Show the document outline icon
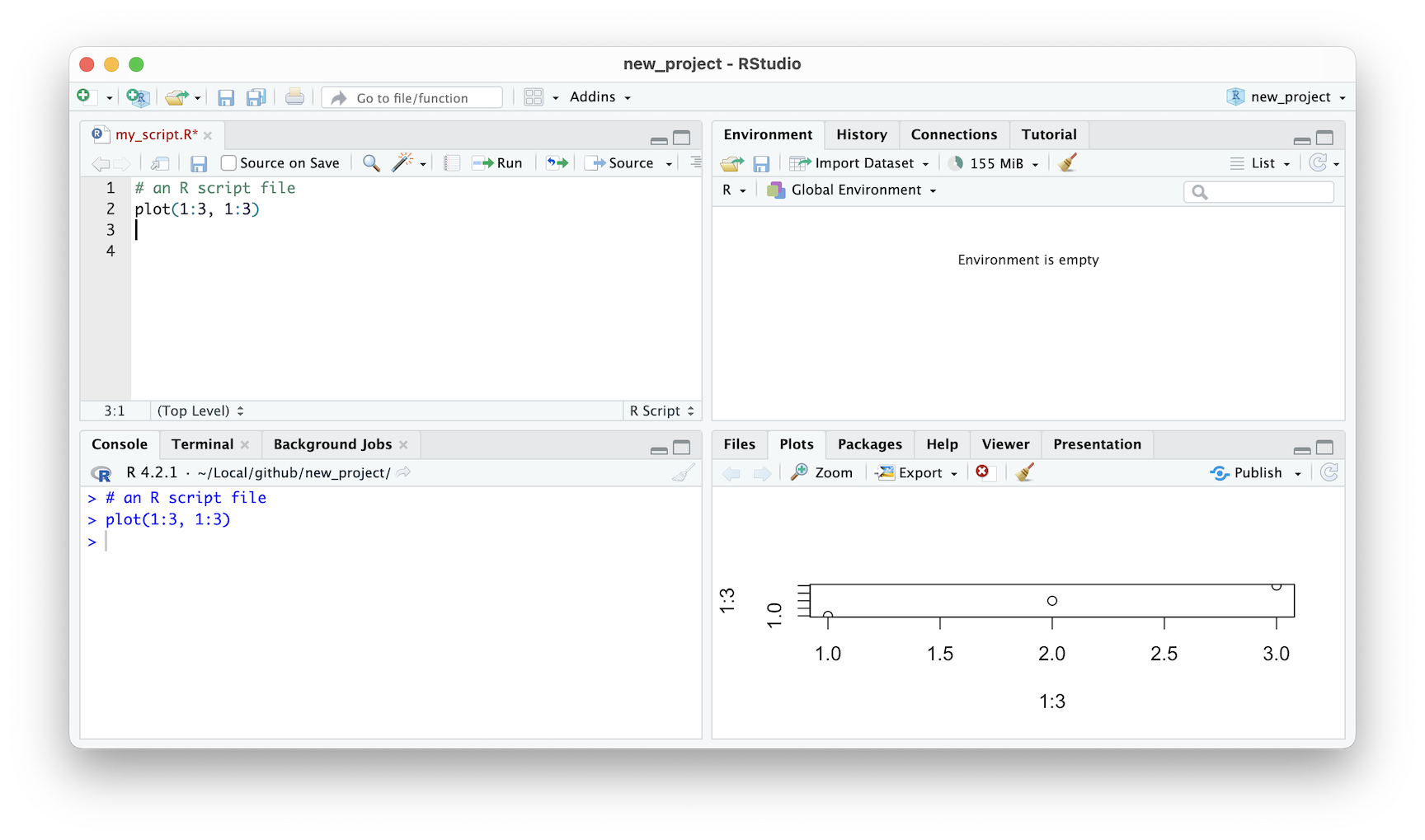Viewport: 1425px width, 840px height. pyautogui.click(x=696, y=162)
